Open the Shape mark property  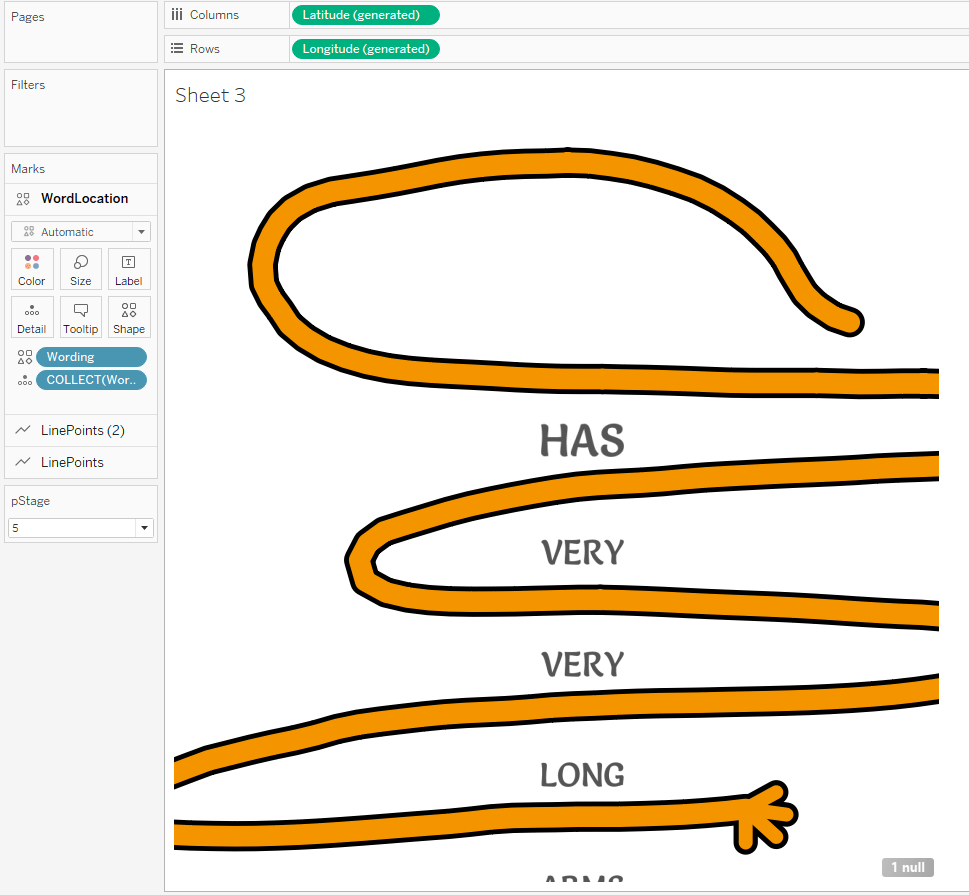[129, 317]
